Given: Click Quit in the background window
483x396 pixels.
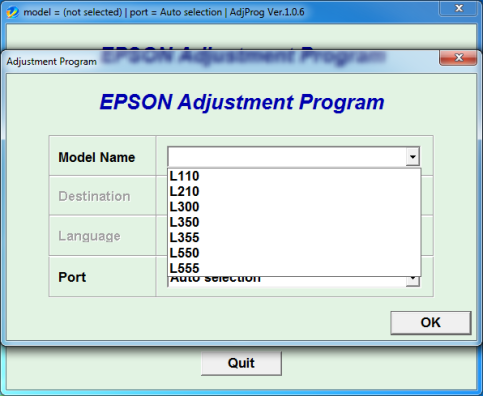Looking at the screenshot, I should (241, 363).
